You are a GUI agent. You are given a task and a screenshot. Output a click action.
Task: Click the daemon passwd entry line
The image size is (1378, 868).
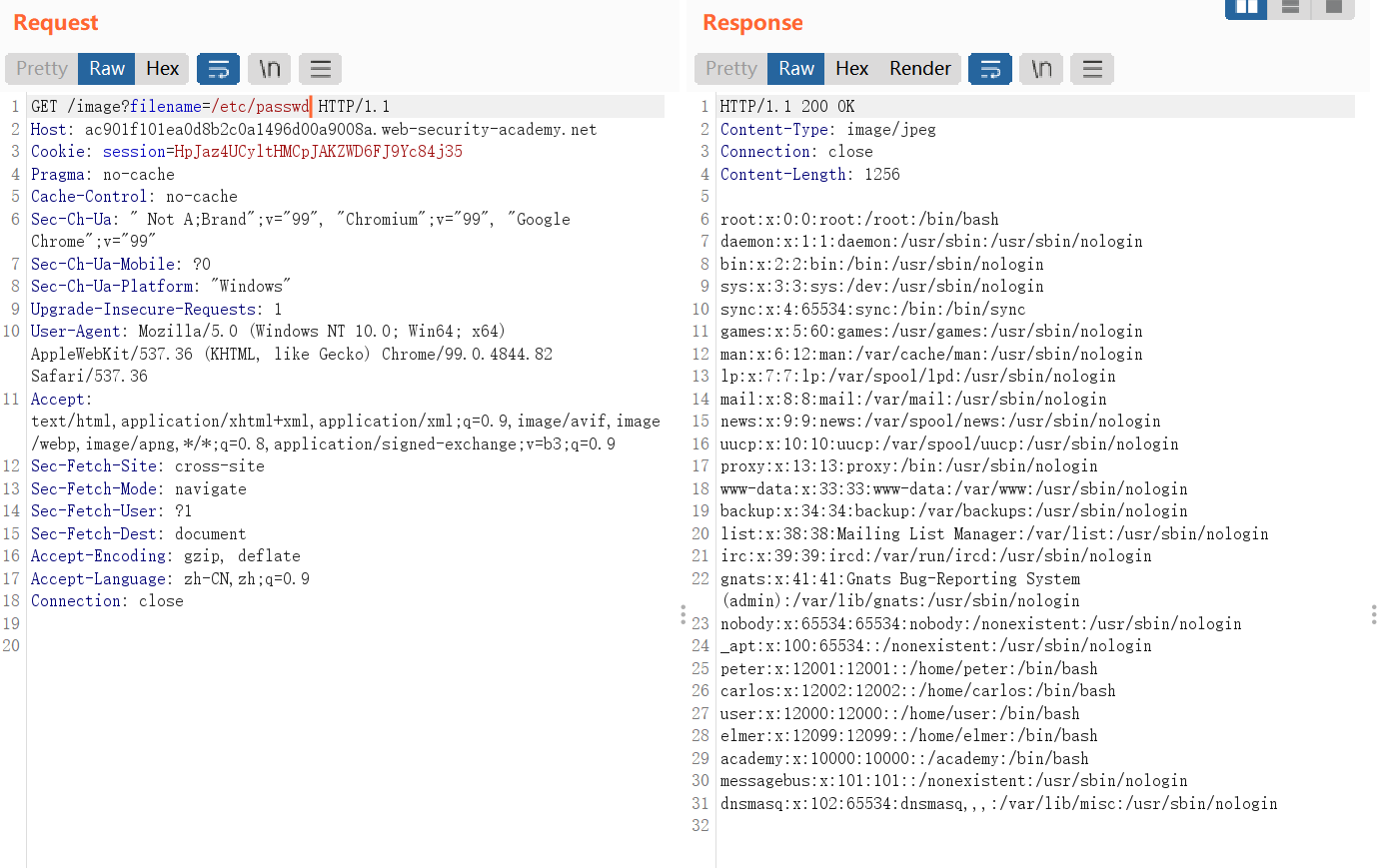931,241
